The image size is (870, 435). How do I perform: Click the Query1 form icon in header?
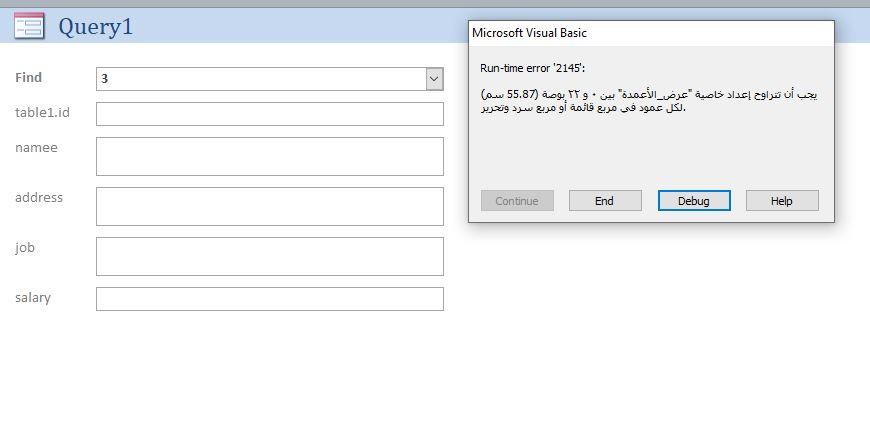tap(29, 26)
